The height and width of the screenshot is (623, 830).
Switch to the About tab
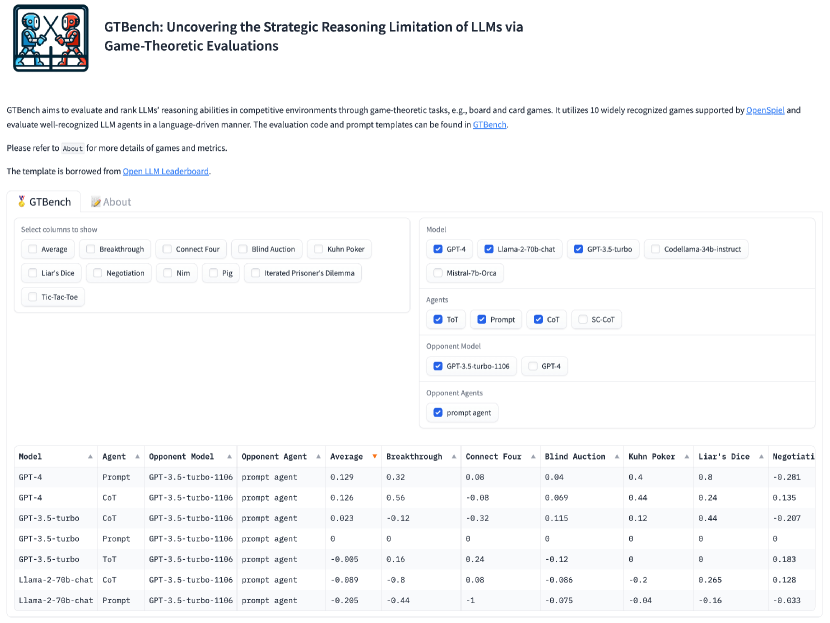tap(111, 202)
